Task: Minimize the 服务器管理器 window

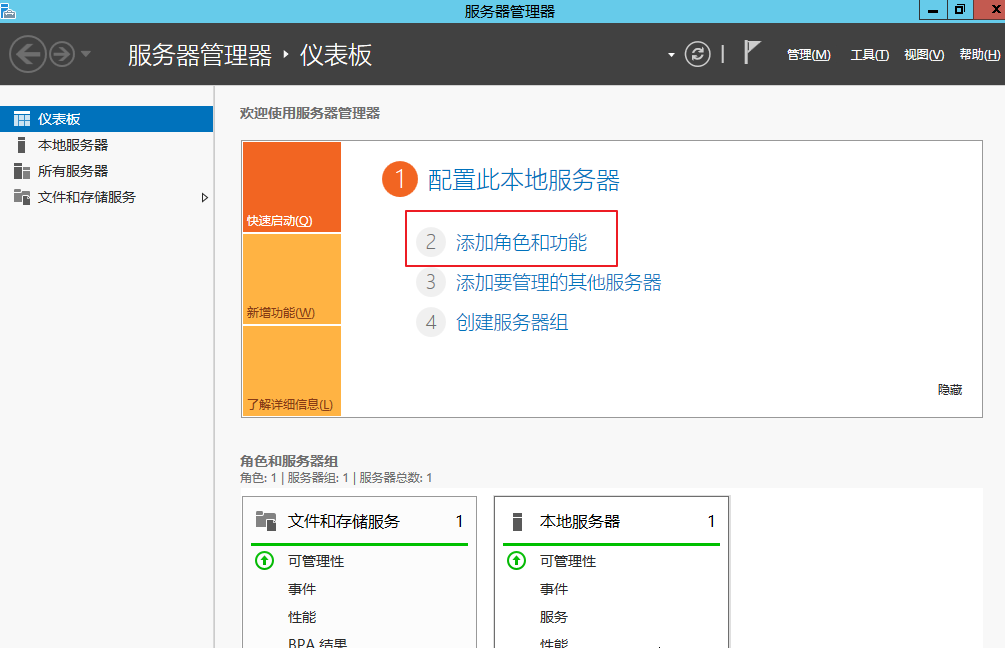Action: [933, 10]
